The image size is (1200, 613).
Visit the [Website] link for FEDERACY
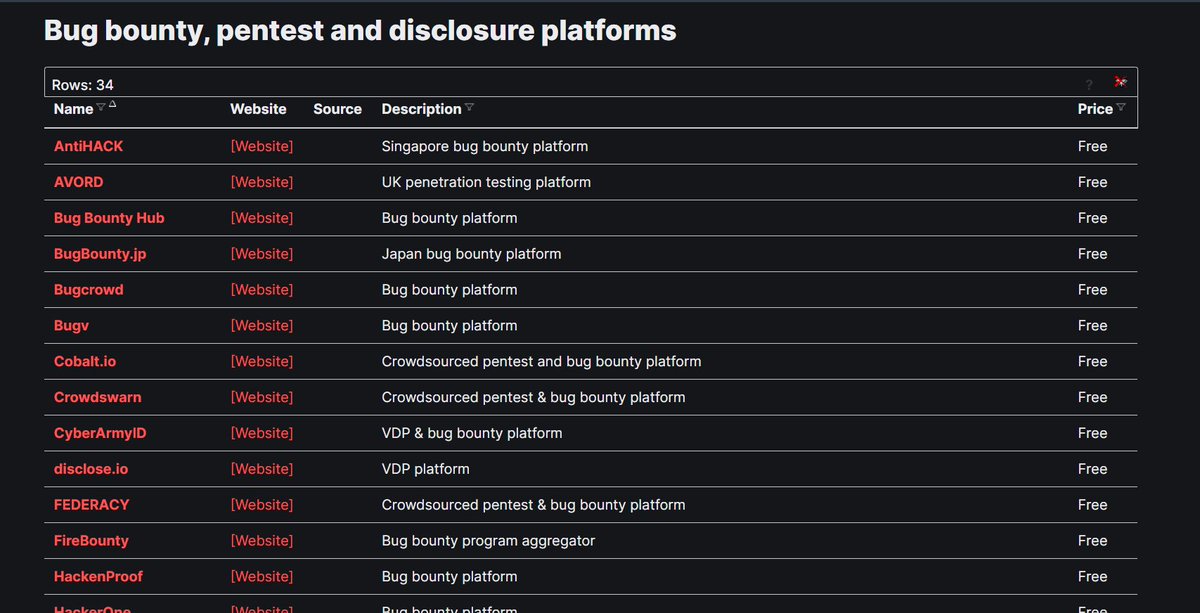(262, 505)
